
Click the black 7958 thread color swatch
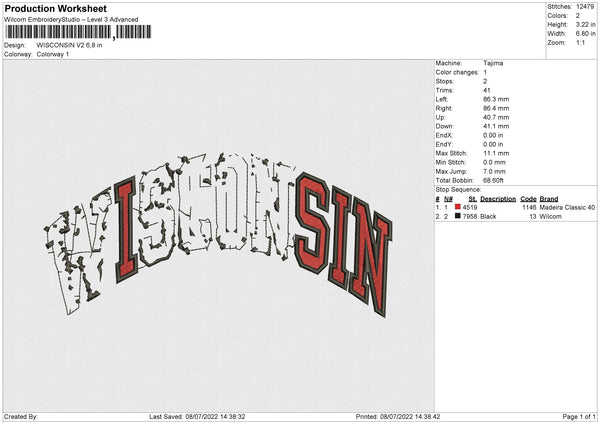[457, 216]
